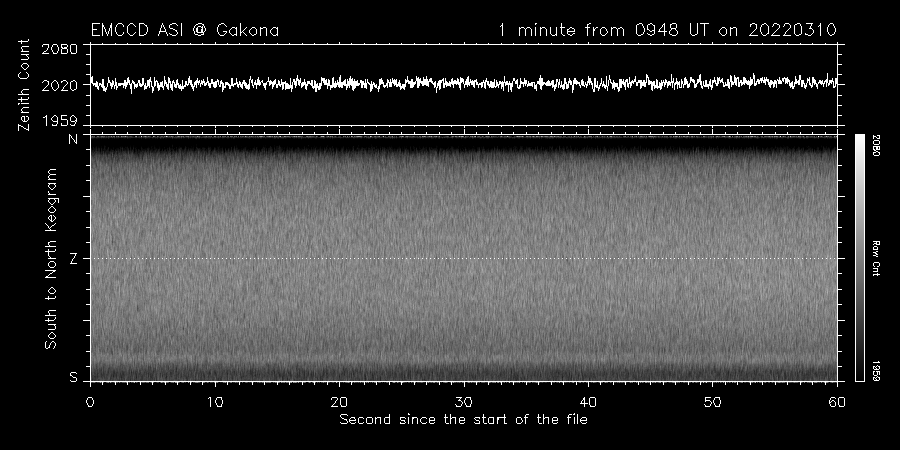Click the 'Zenith Count' axis label
The height and width of the screenshot is (450, 900).
coord(24,85)
